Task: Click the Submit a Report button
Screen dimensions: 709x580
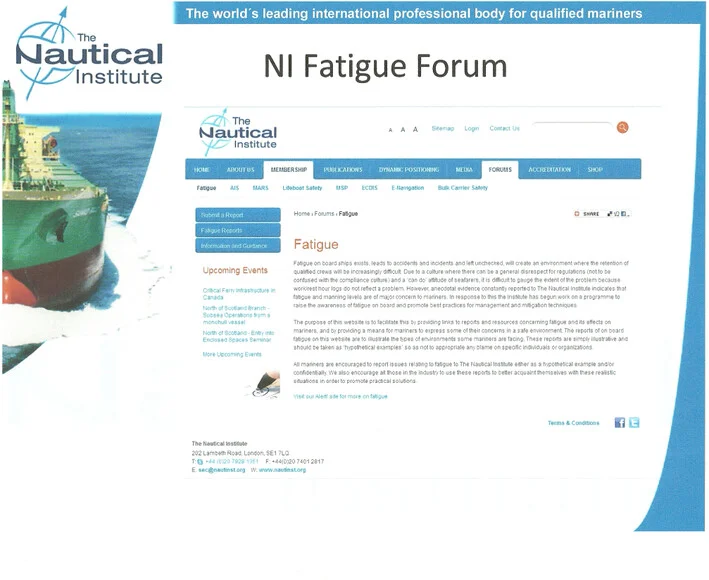Action: (238, 215)
